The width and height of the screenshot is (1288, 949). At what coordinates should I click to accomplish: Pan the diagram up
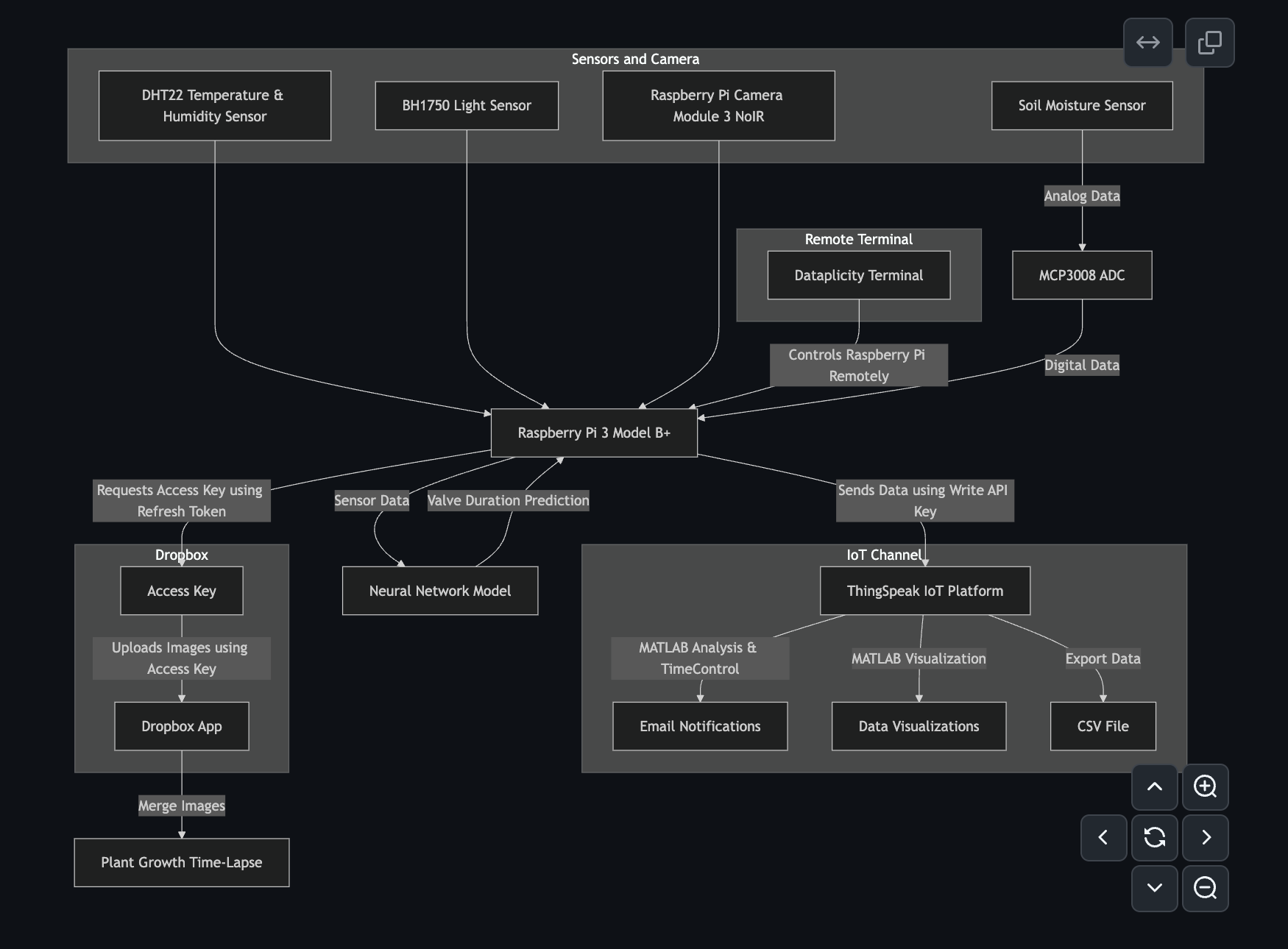coord(1154,786)
